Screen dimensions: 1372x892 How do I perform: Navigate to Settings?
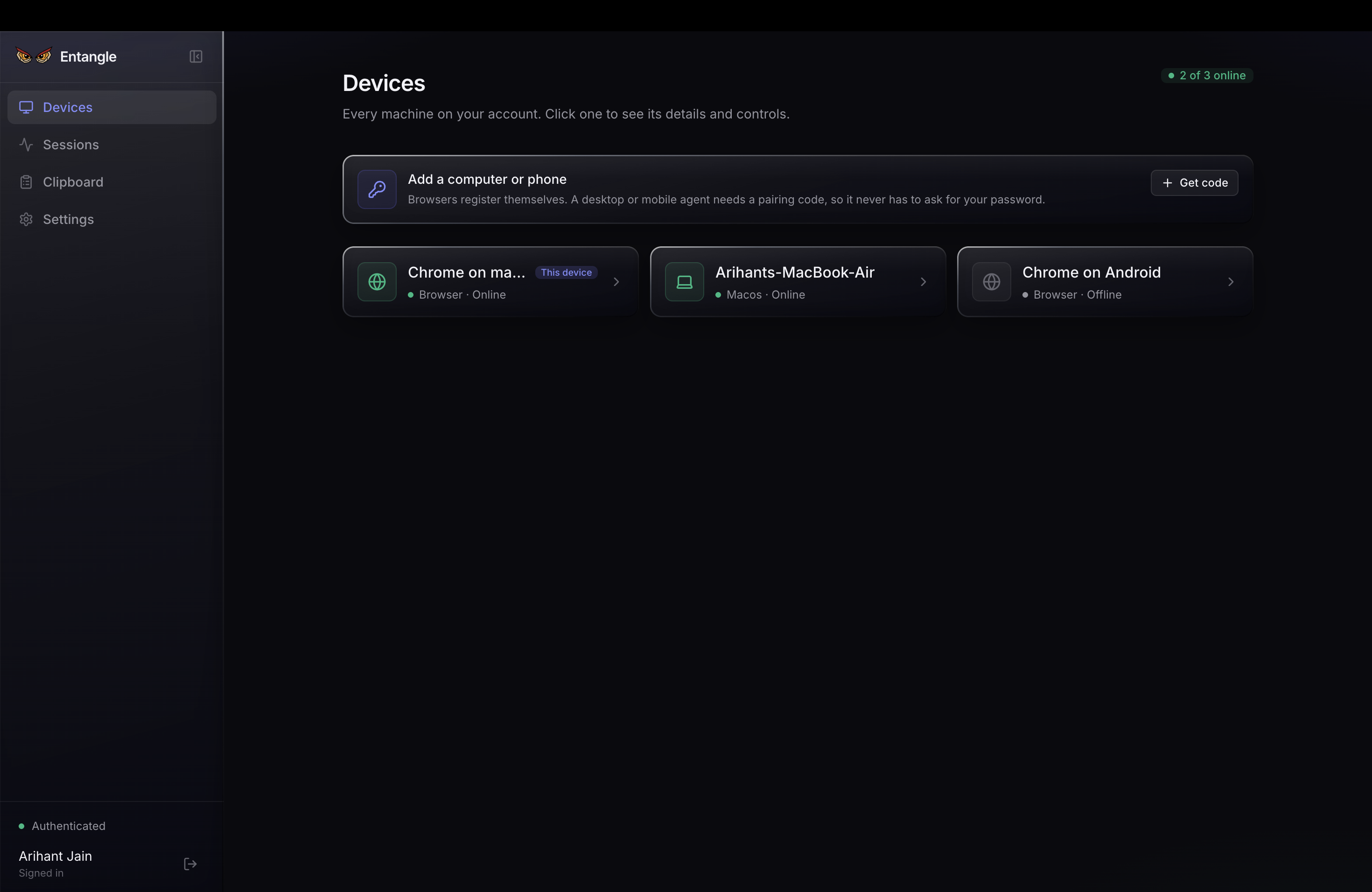112,220
